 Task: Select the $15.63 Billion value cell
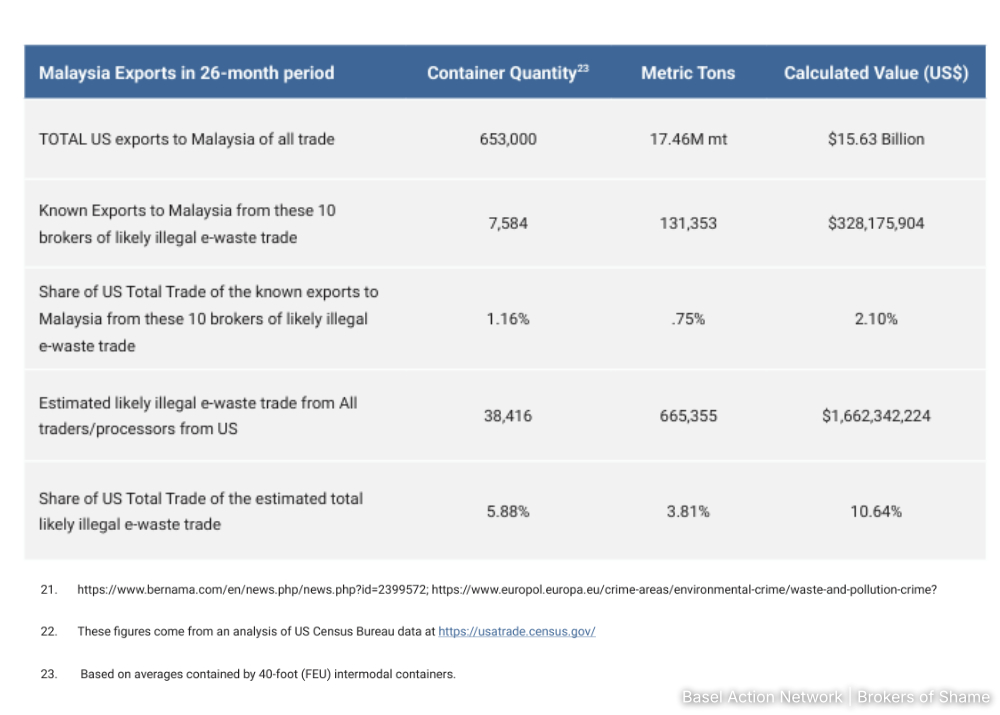click(876, 139)
